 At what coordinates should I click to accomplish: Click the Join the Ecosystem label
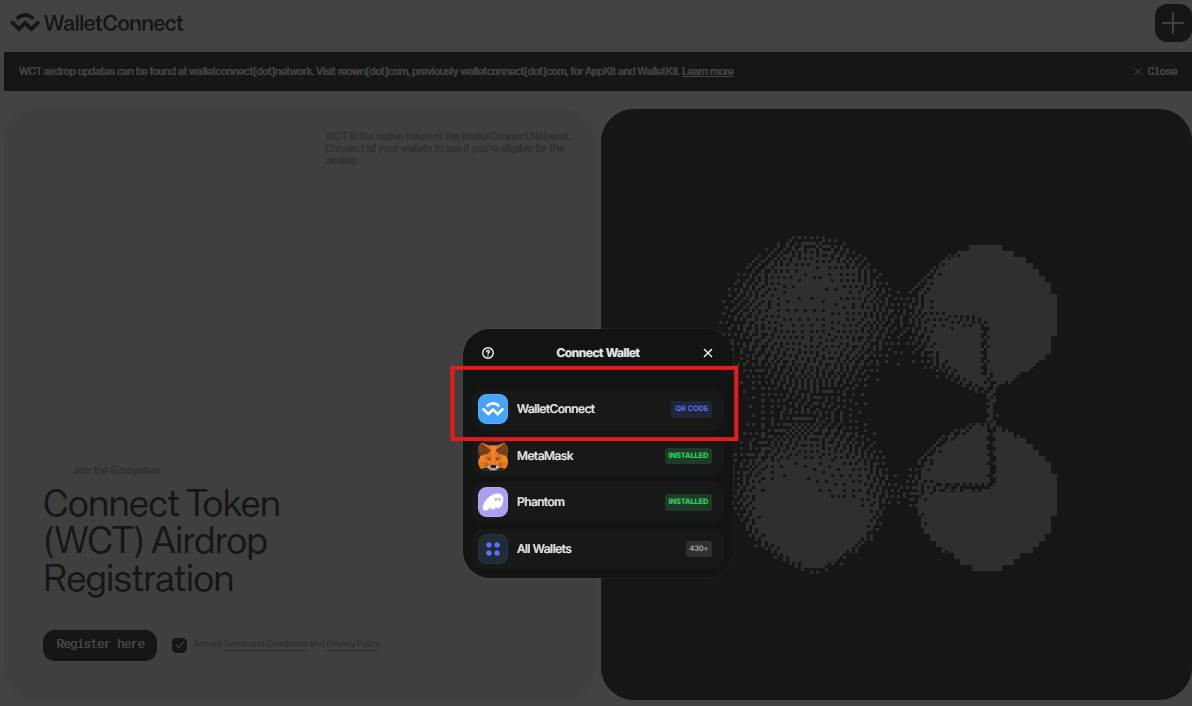[x=117, y=470]
